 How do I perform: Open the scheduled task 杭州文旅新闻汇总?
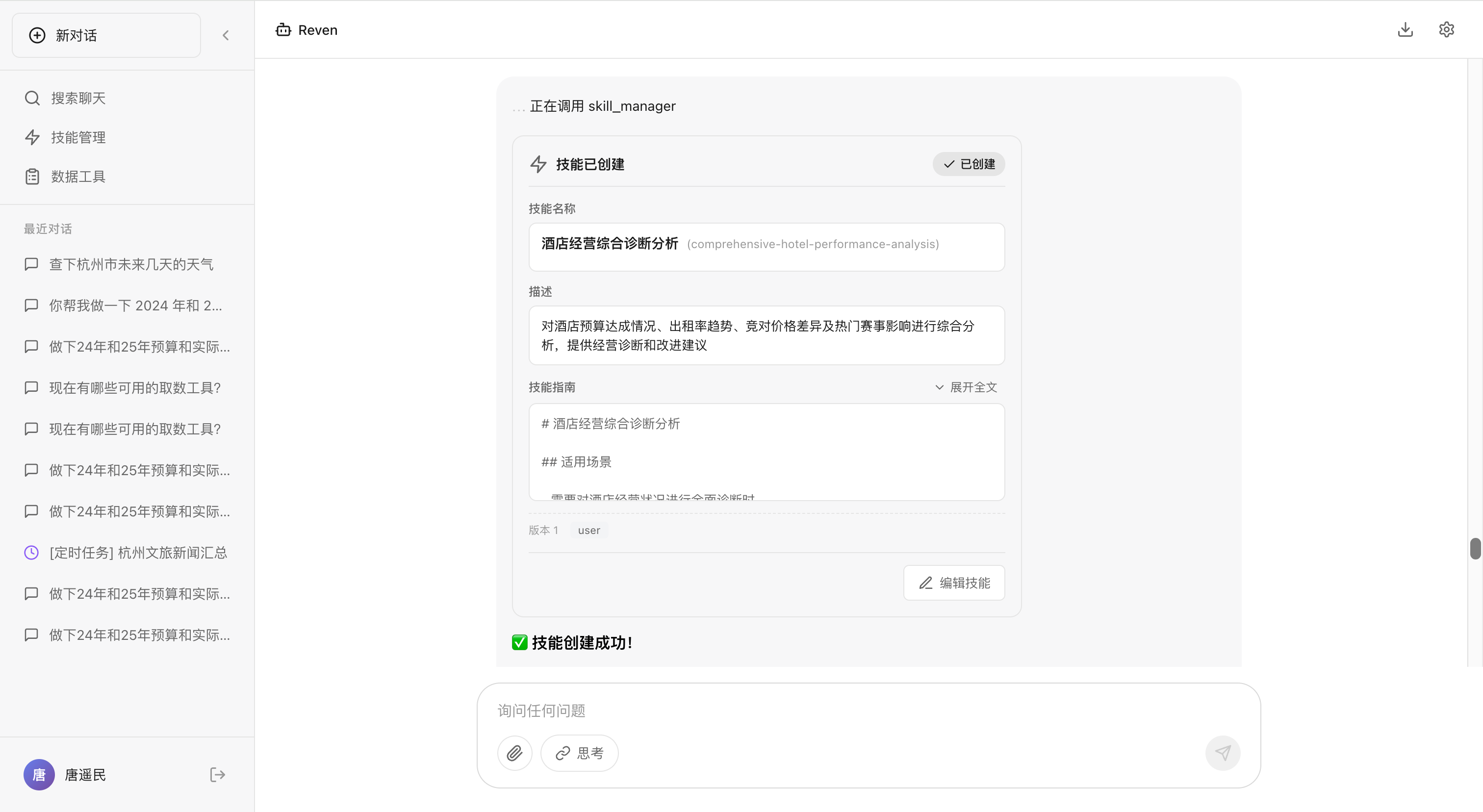click(138, 552)
